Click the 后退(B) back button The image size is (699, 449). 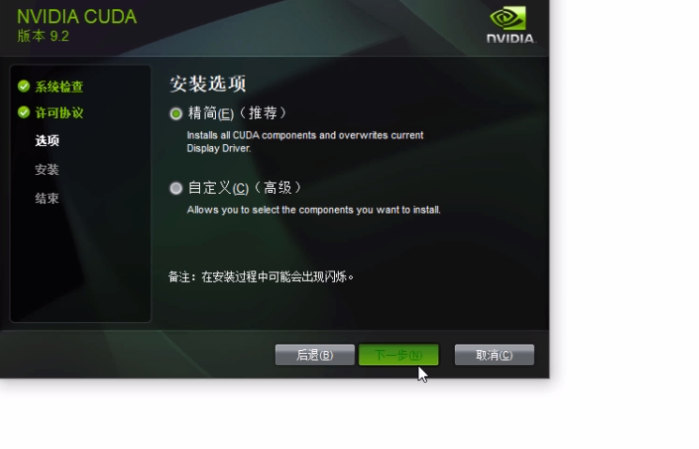tap(315, 355)
